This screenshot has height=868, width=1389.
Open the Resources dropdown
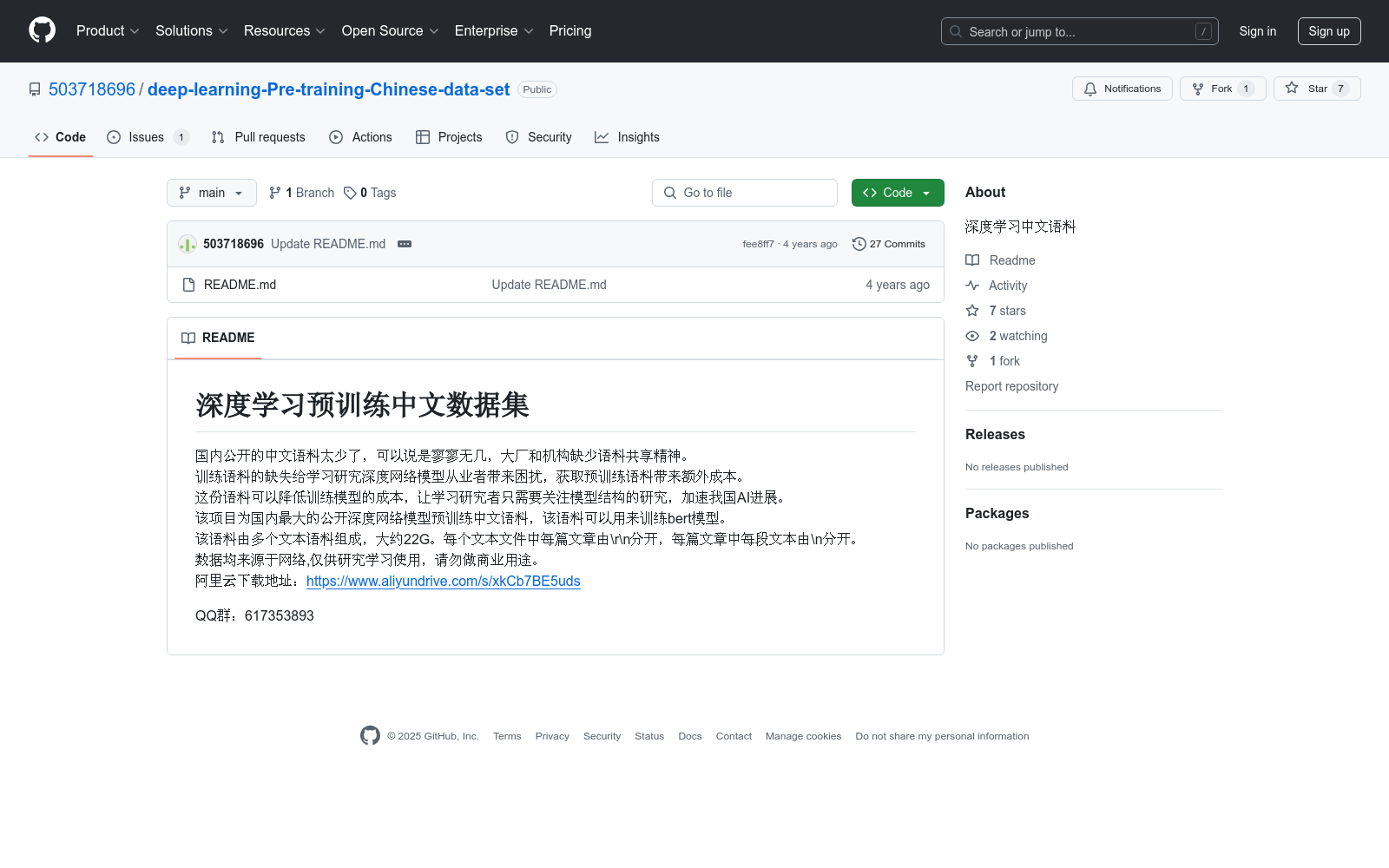[x=285, y=30]
